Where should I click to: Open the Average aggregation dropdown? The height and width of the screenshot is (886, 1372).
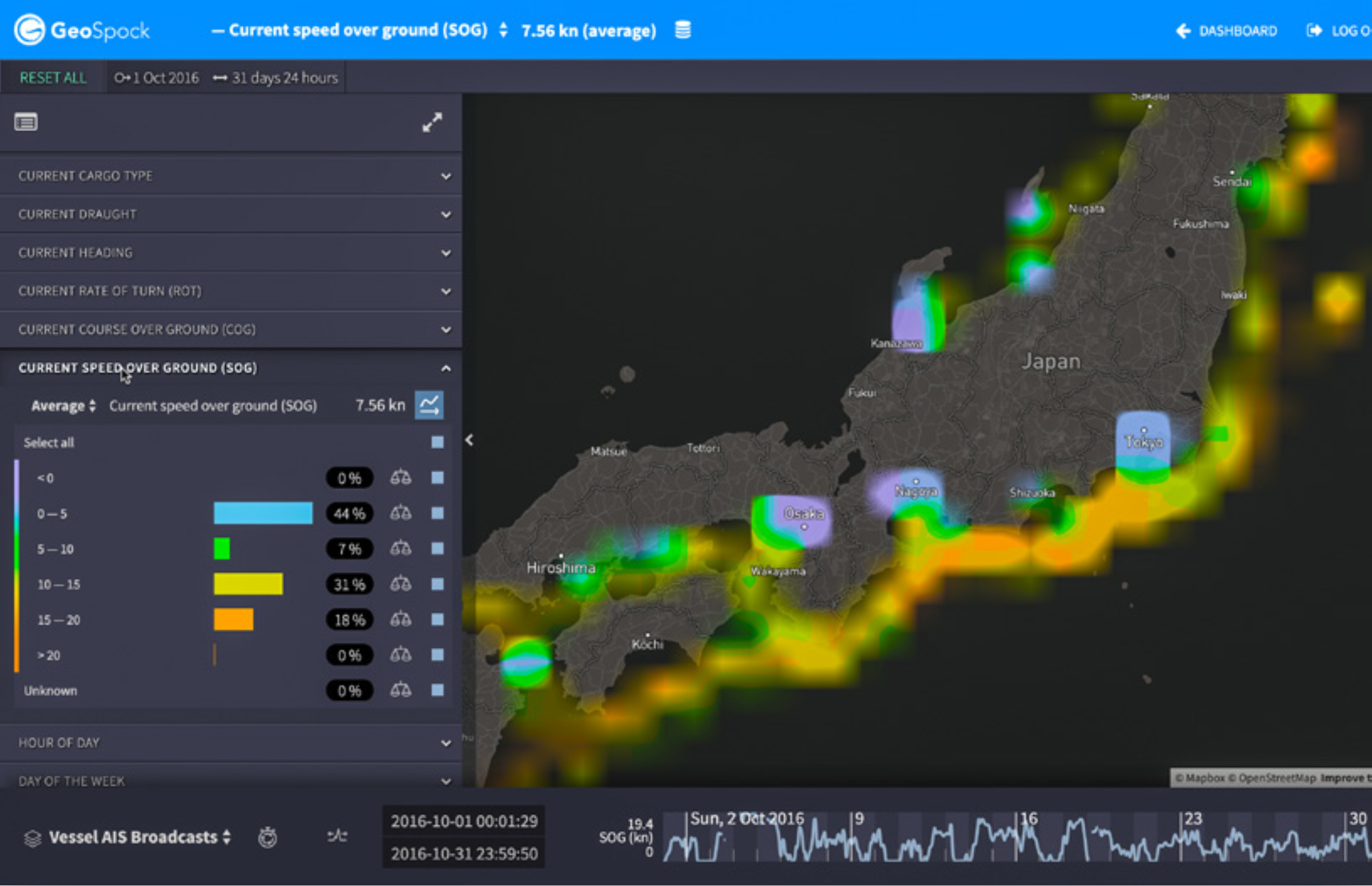point(64,406)
